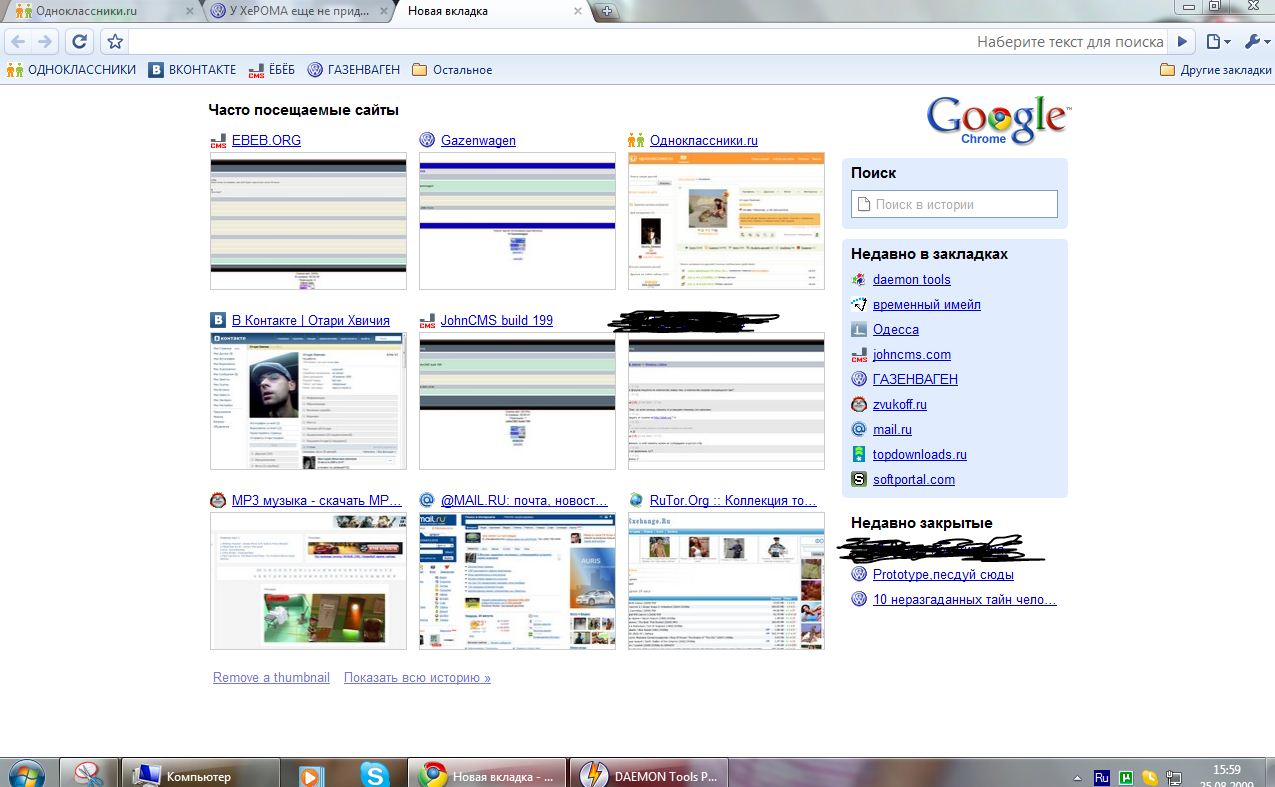Open the ЁБЁБ bookmark
Screen dimensions: 1275x787
(272, 70)
